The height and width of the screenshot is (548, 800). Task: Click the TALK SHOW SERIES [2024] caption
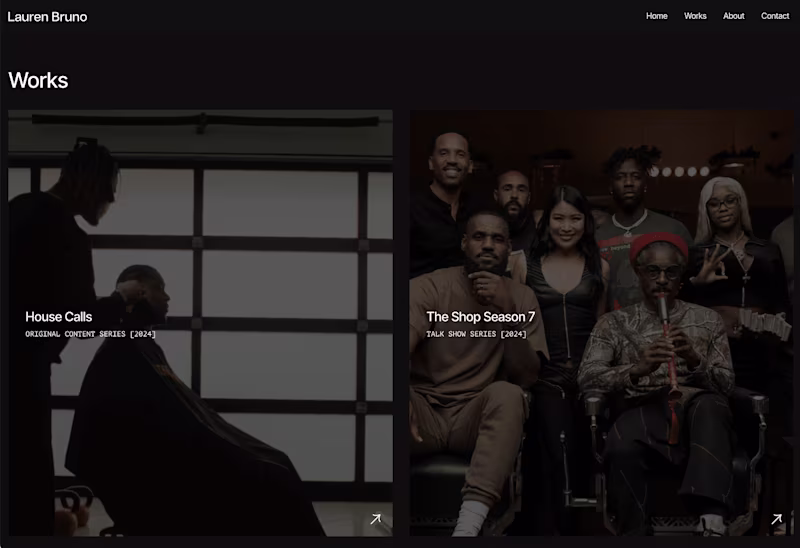(476, 334)
